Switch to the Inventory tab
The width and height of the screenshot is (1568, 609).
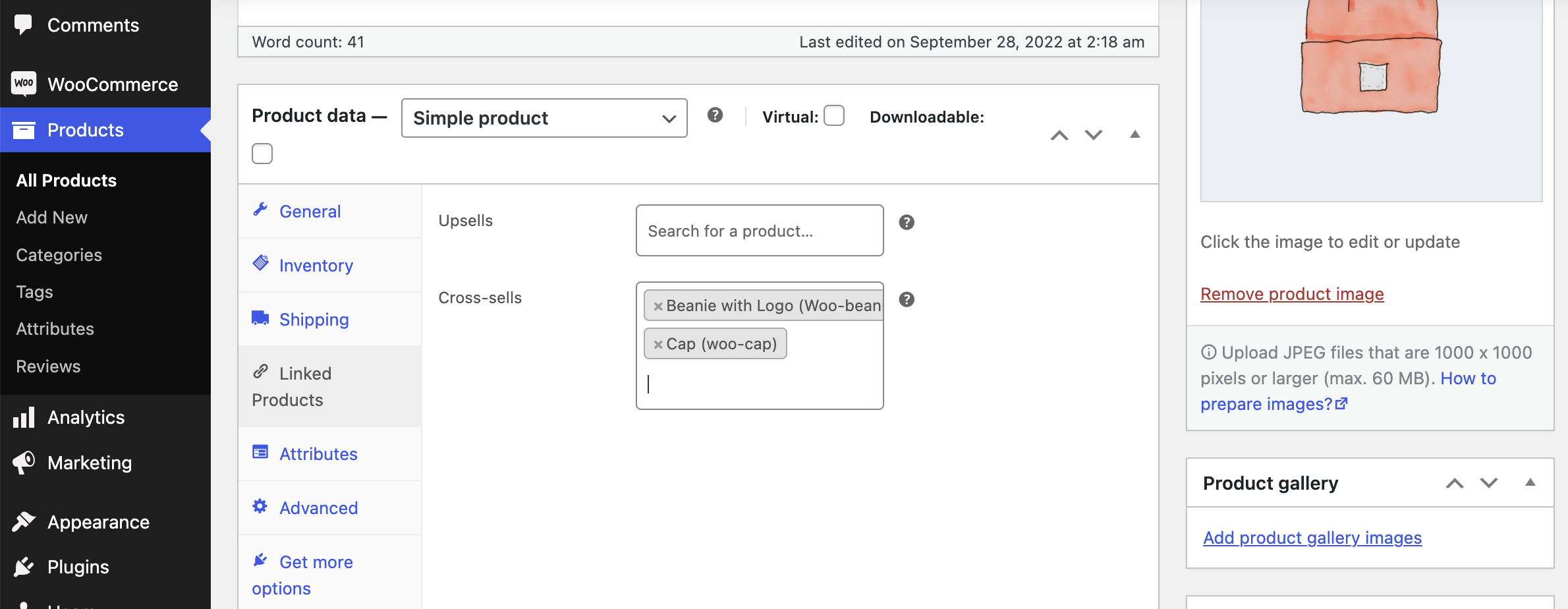[x=316, y=266]
